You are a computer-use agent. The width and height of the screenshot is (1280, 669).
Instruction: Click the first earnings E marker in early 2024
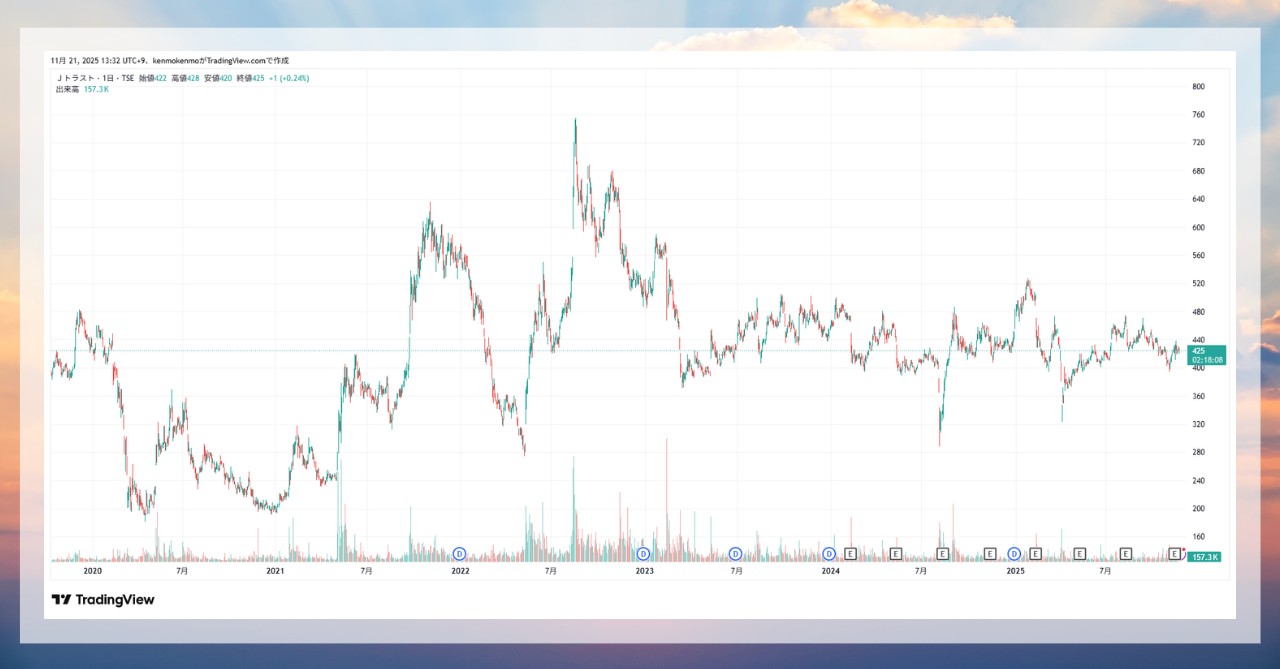(x=850, y=553)
